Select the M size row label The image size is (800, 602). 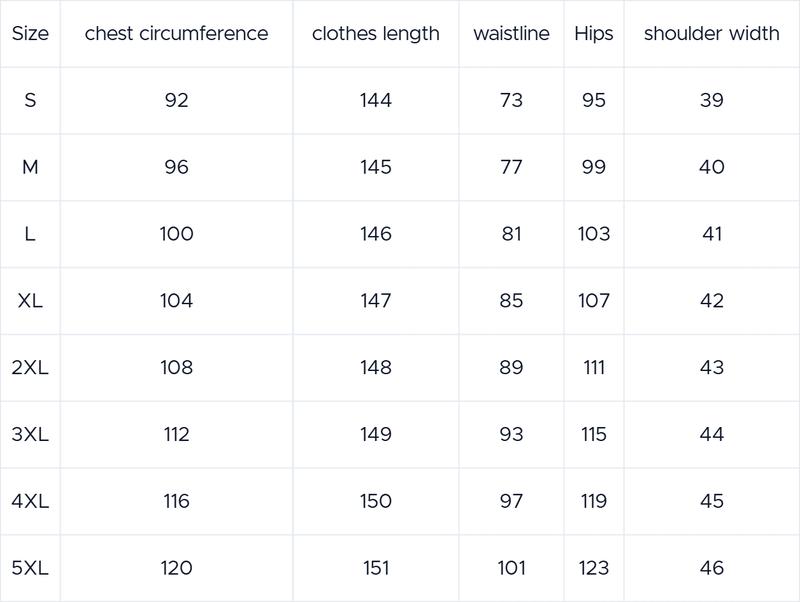pos(30,167)
